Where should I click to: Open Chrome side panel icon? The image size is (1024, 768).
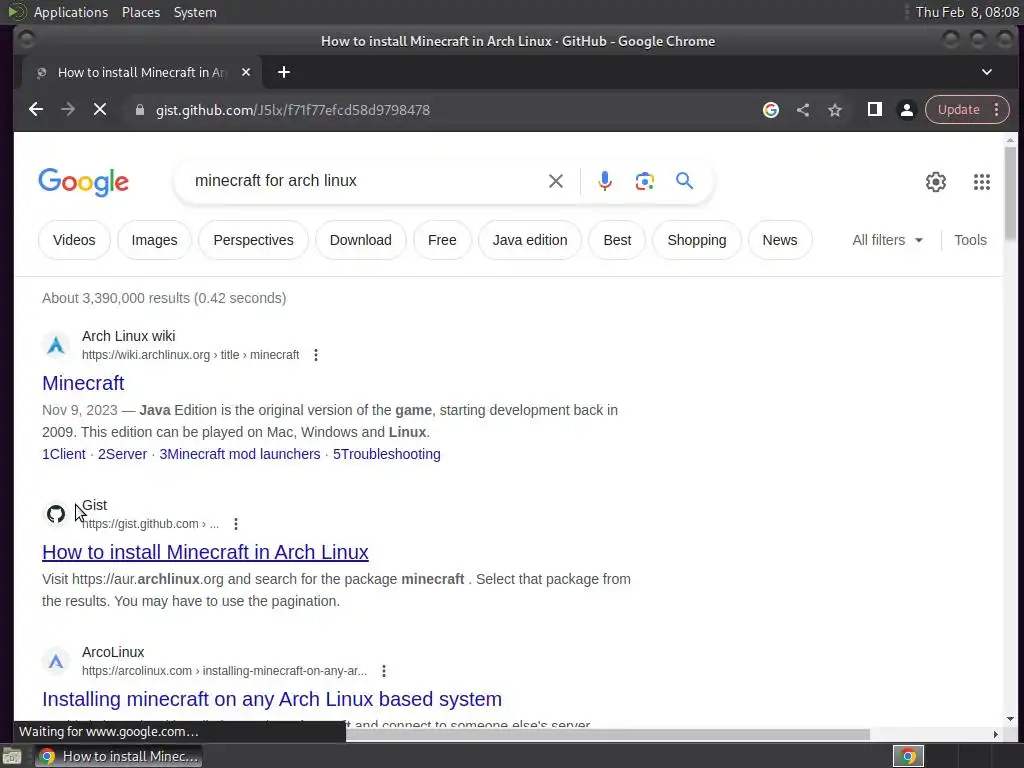[x=874, y=110]
